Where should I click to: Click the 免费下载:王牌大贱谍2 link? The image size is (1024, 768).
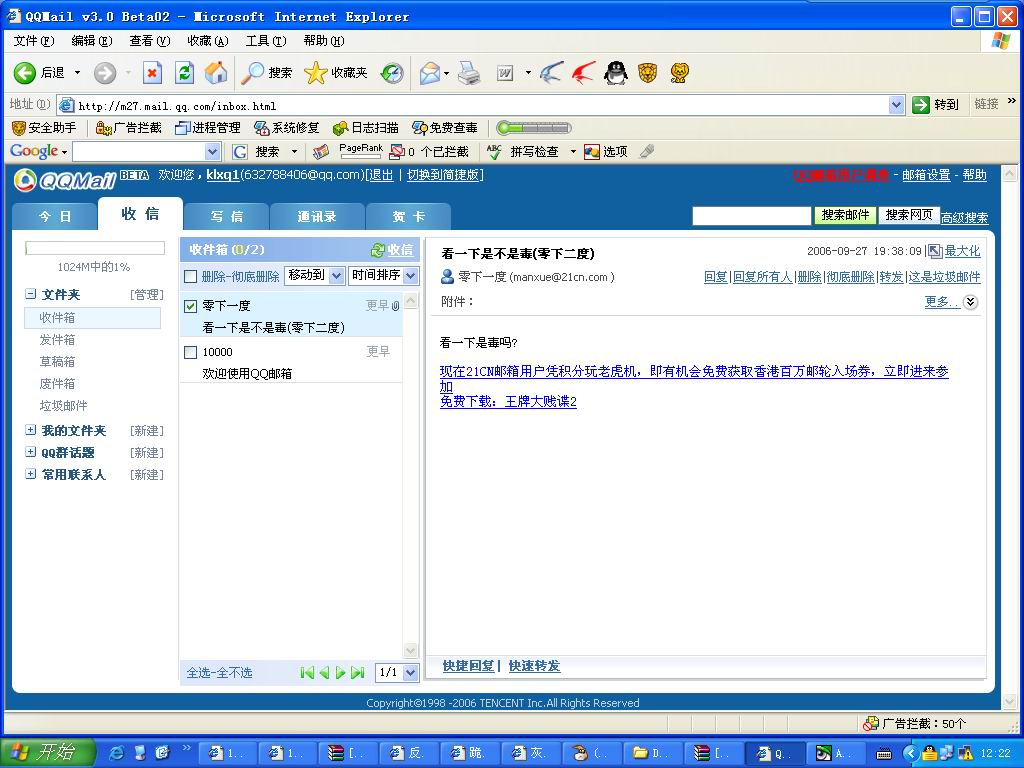pos(508,402)
